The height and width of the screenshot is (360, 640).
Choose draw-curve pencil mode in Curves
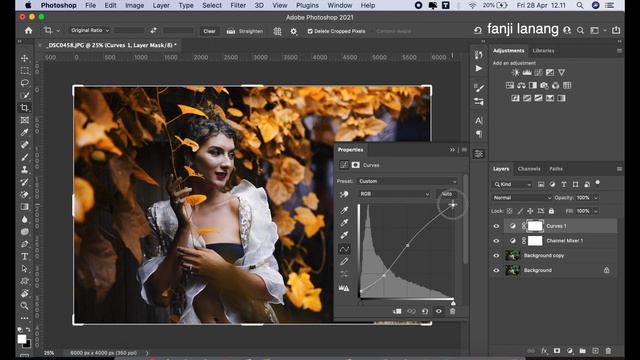[x=344, y=261]
